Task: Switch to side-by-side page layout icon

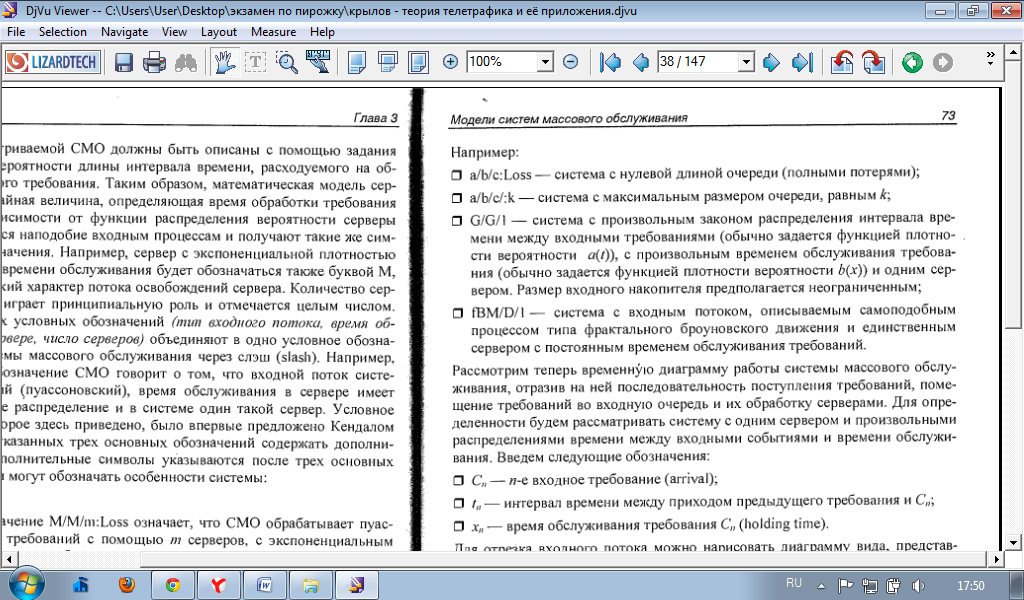Action: tap(418, 63)
